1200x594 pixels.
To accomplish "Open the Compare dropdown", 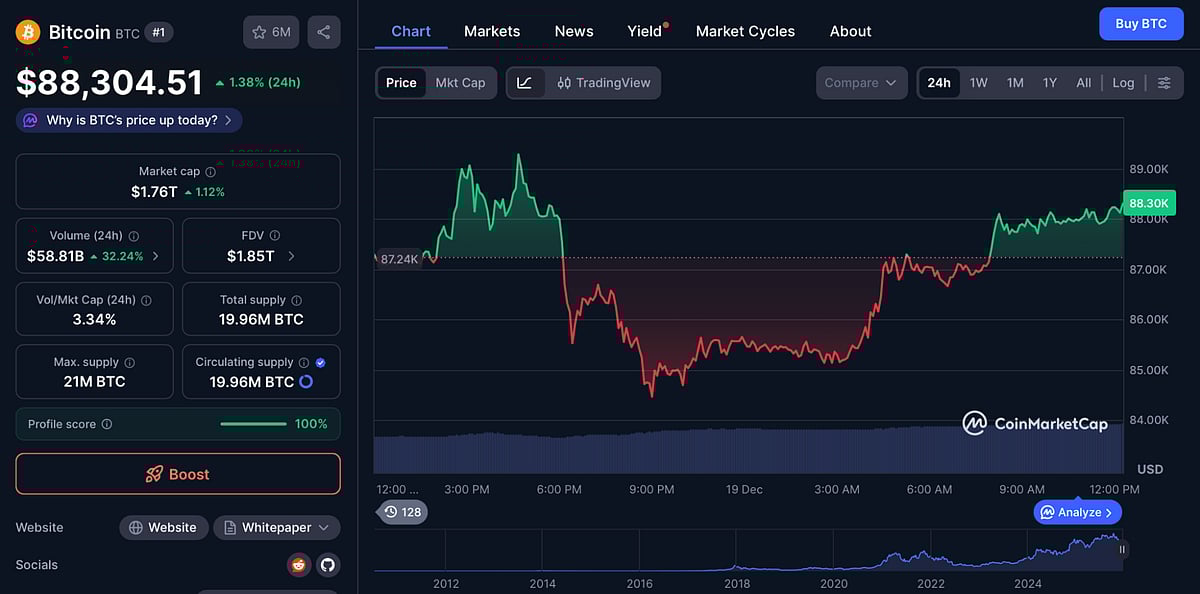I will pos(861,83).
